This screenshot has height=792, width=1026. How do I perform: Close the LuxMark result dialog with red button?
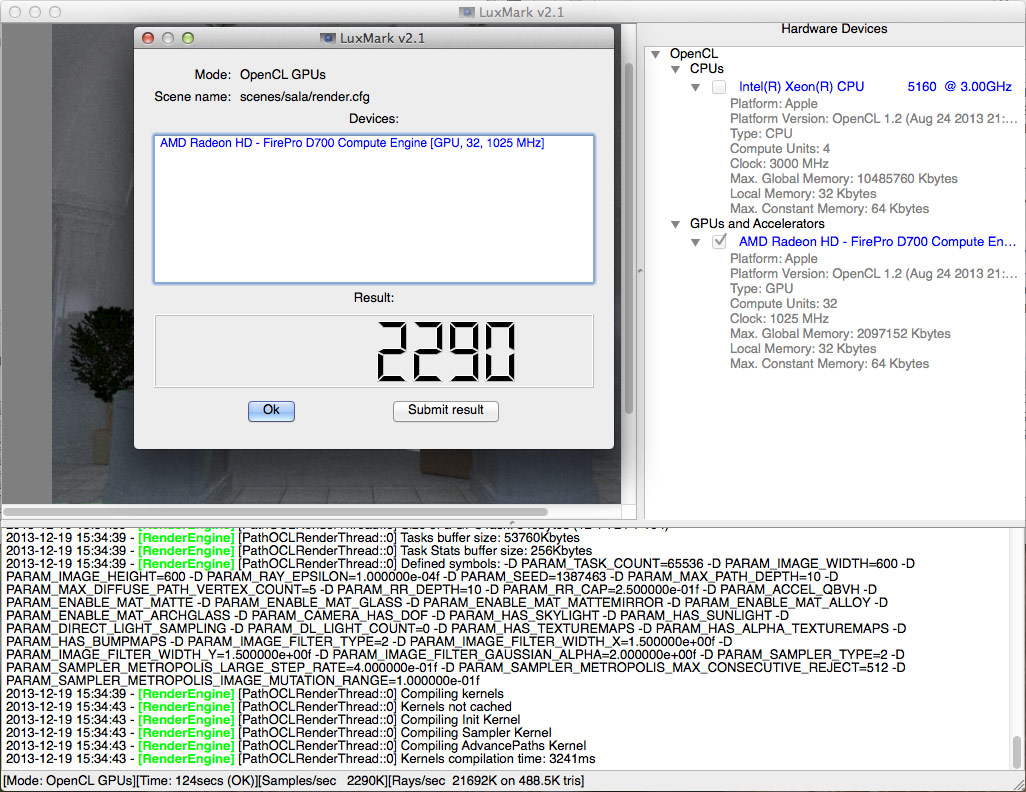click(x=148, y=38)
